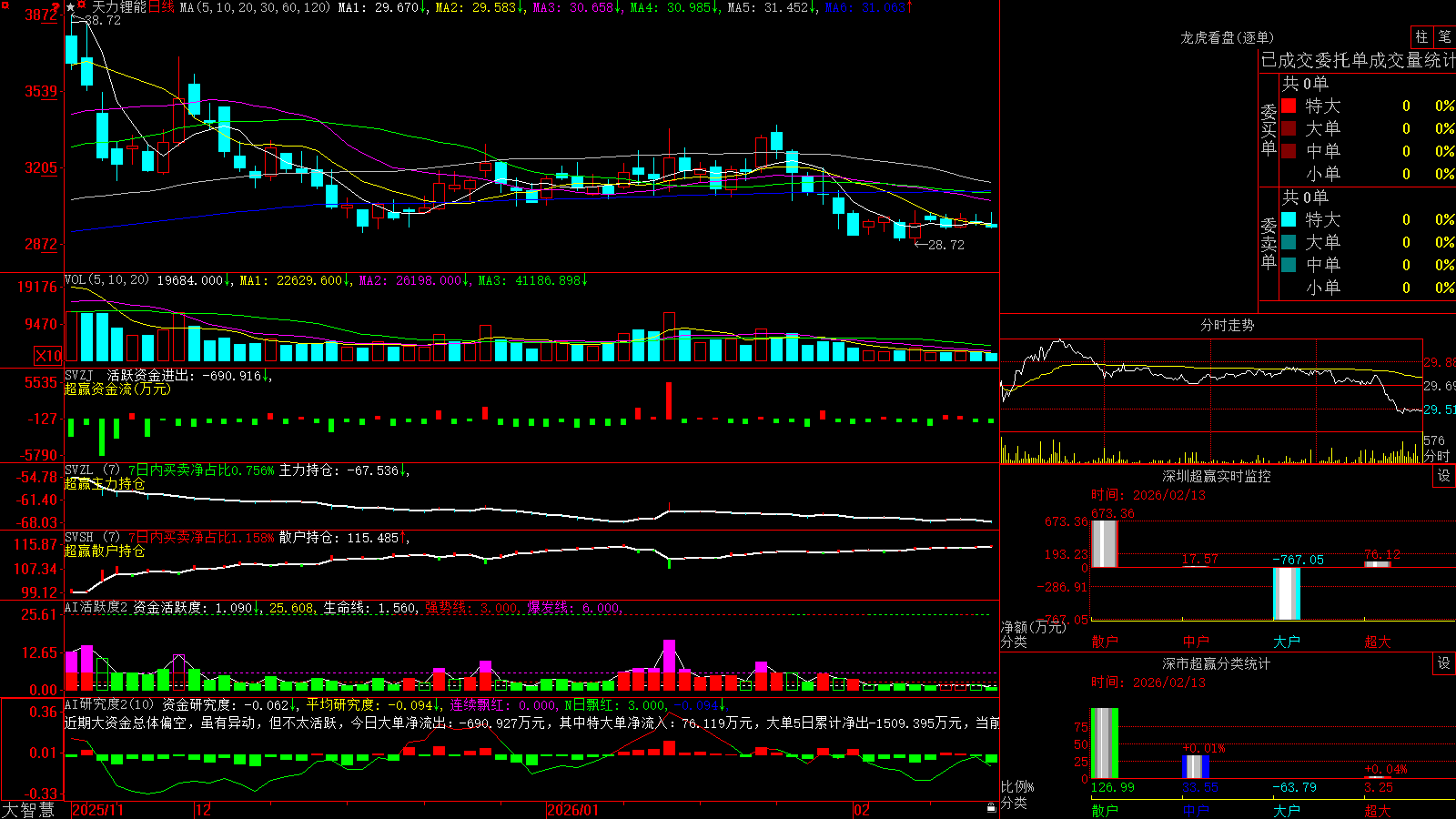The height and width of the screenshot is (819, 1456).
Task: Click the 2026/01 date marker on timeline
Action: click(x=573, y=810)
